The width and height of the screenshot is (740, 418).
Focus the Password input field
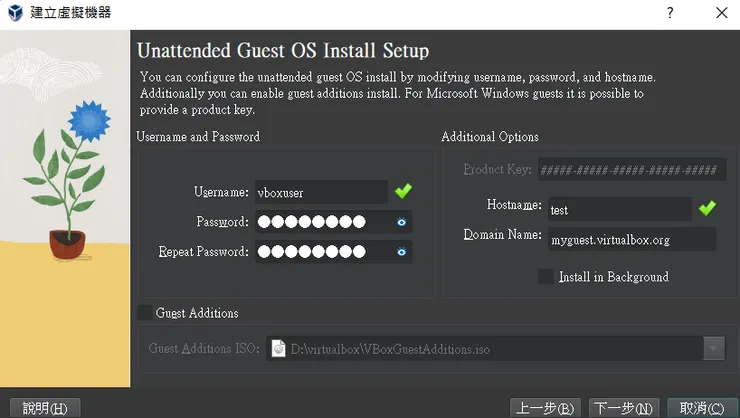coord(322,222)
